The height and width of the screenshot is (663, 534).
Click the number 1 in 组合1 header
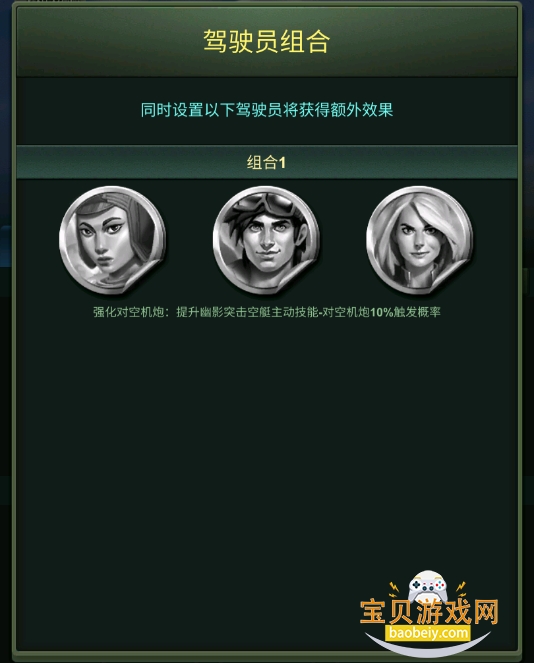pos(282,163)
